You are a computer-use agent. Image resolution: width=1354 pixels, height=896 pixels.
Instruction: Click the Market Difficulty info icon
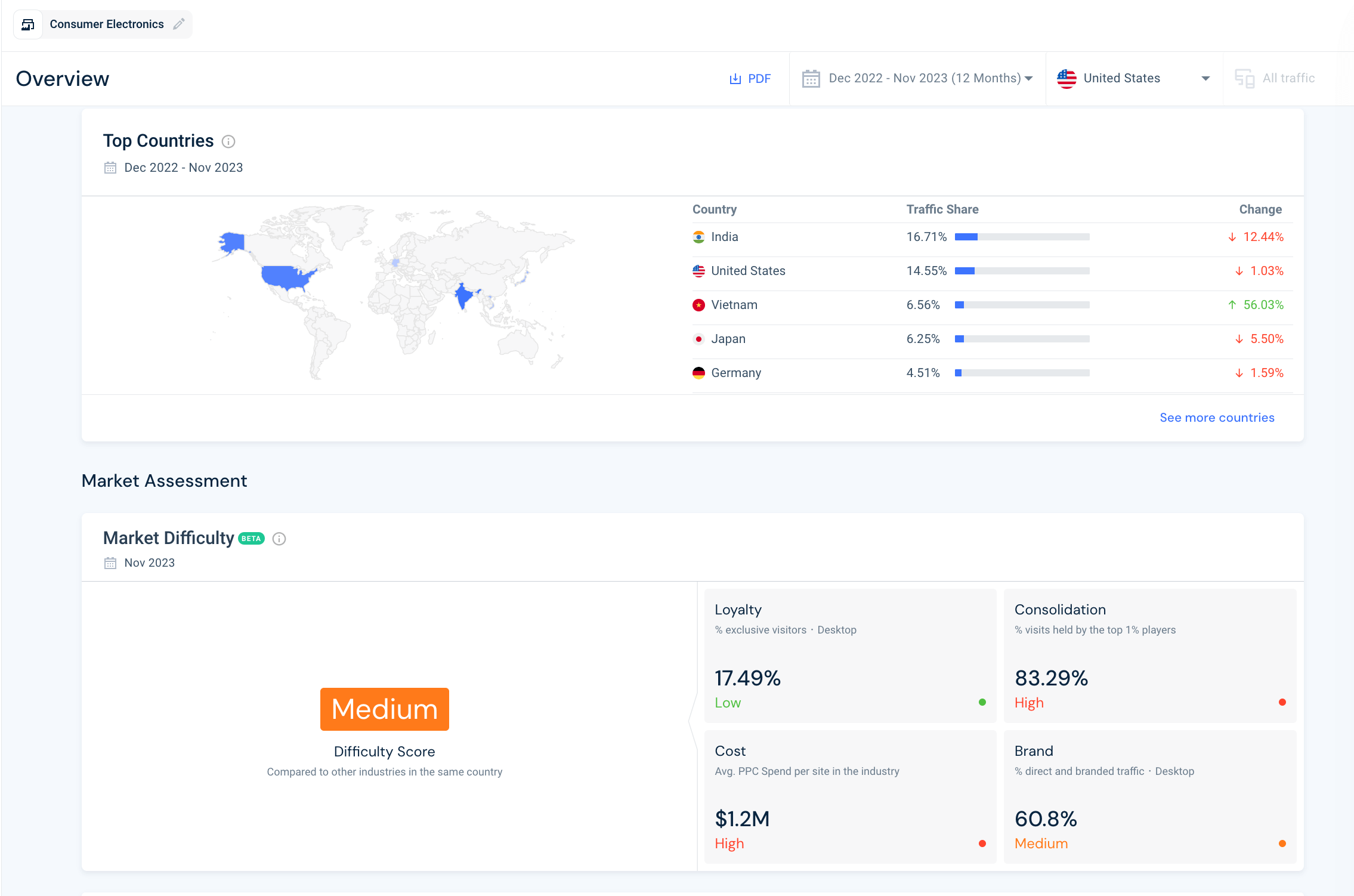279,539
